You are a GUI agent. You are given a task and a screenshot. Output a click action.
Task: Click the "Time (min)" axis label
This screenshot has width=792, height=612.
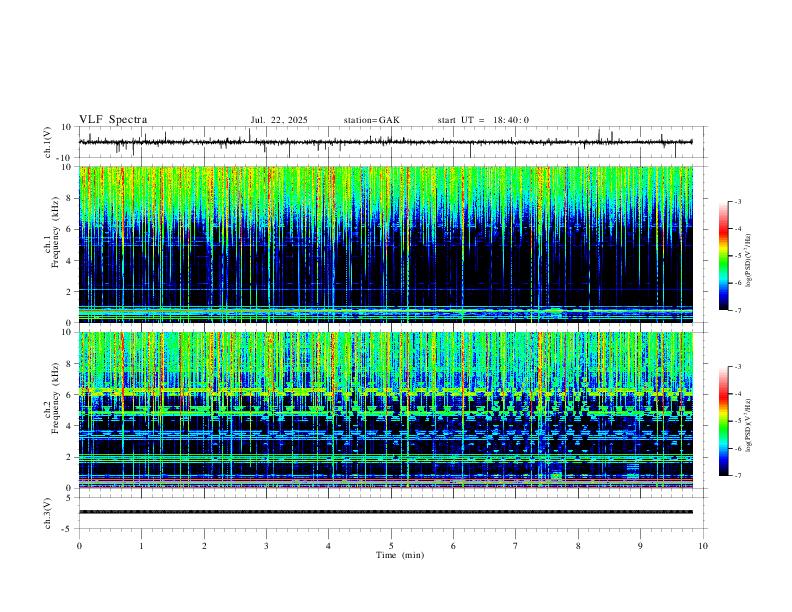[400, 555]
